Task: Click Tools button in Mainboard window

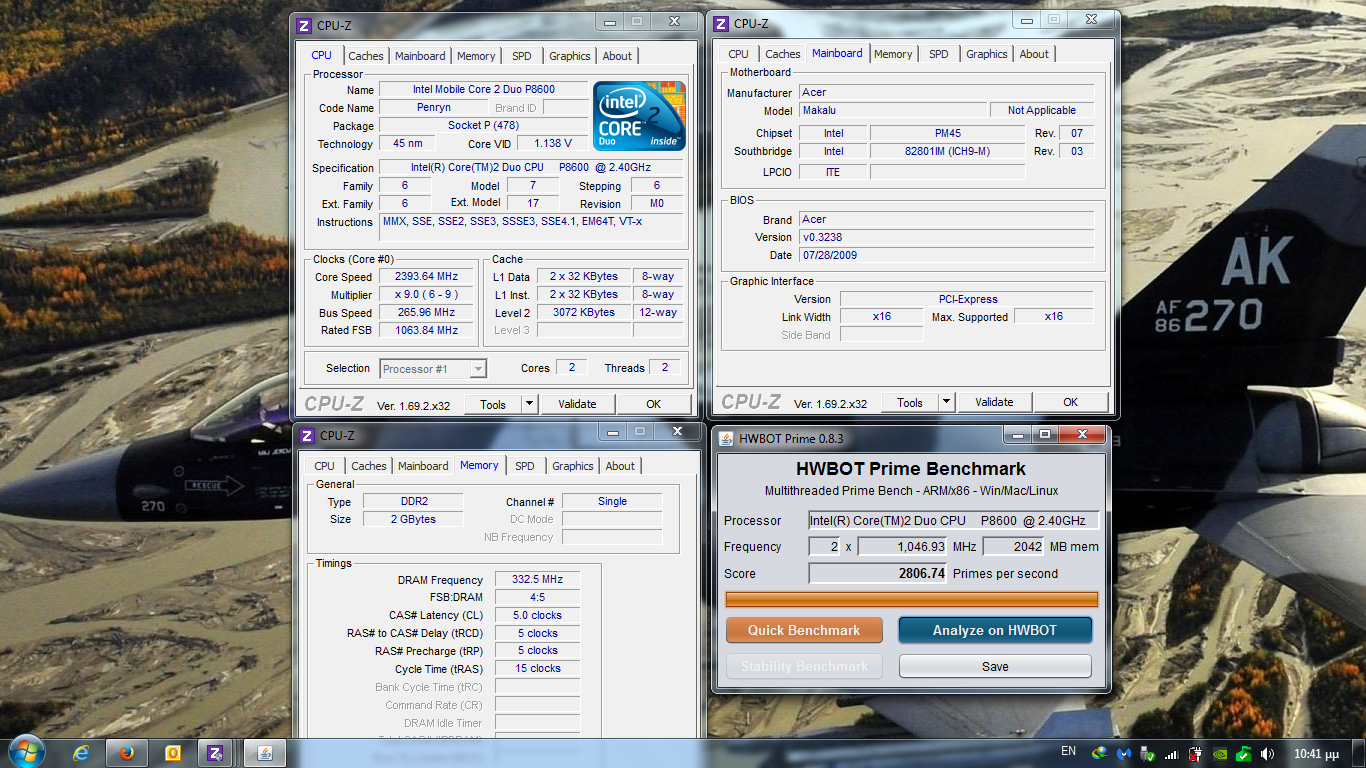Action: click(x=910, y=402)
